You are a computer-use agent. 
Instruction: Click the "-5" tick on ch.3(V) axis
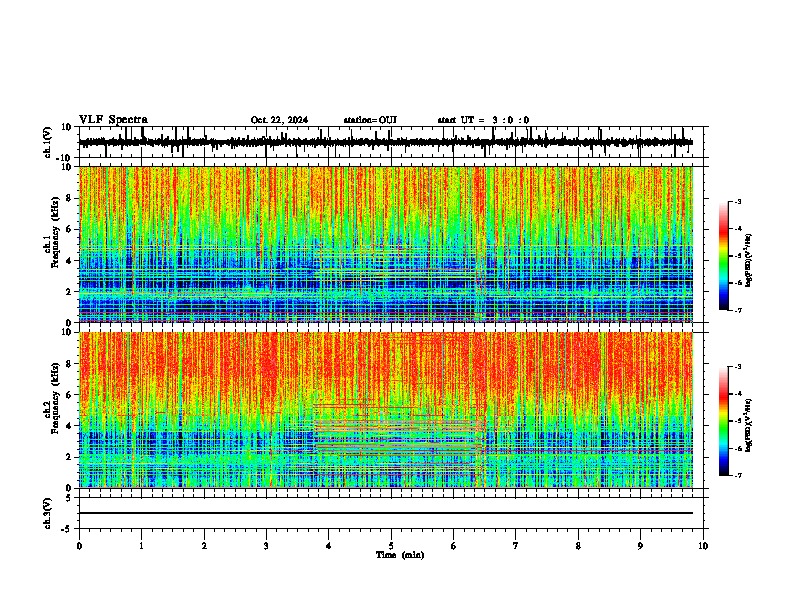[67, 529]
